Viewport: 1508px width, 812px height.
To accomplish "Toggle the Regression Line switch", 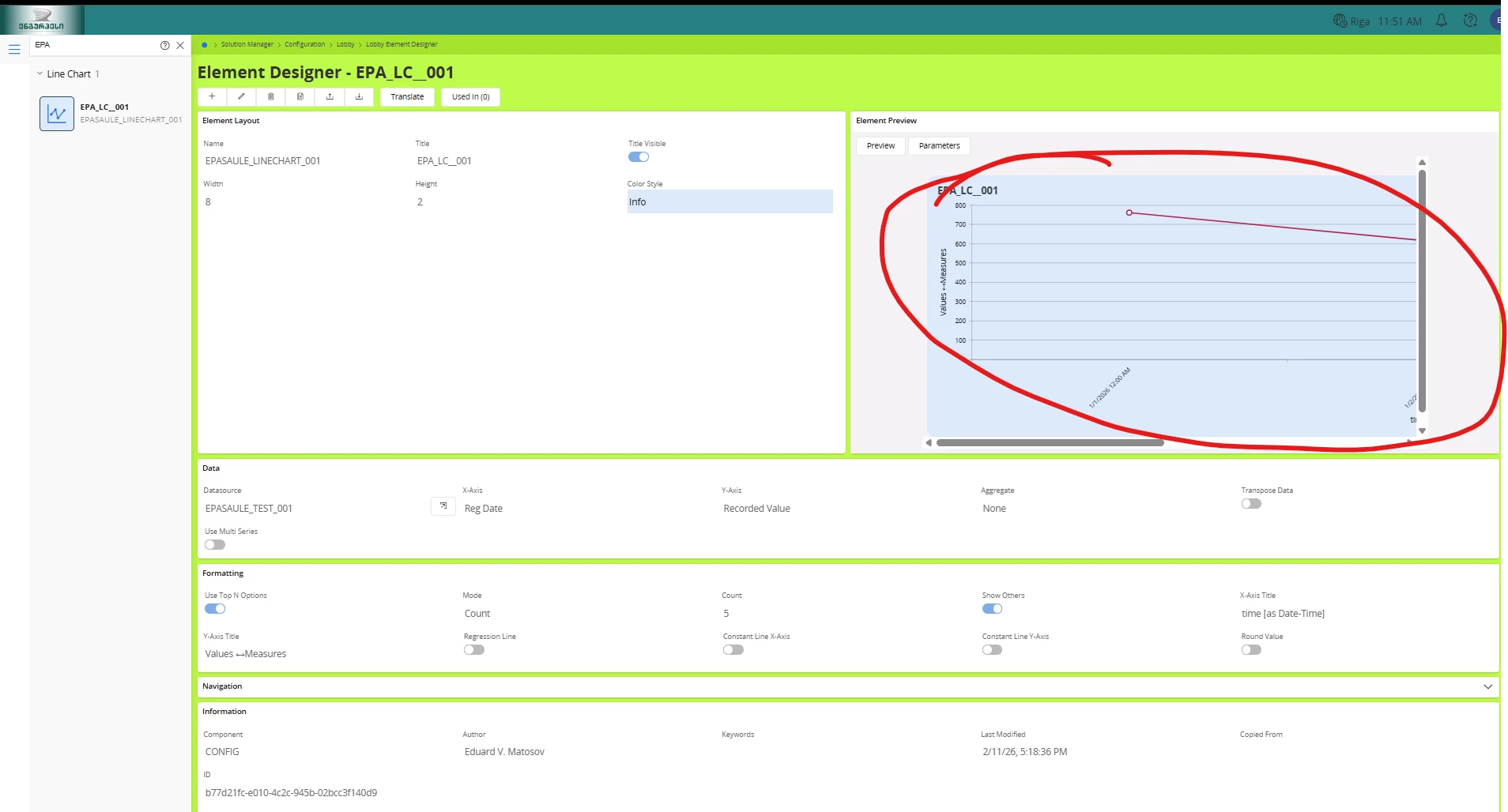I will 474,650.
